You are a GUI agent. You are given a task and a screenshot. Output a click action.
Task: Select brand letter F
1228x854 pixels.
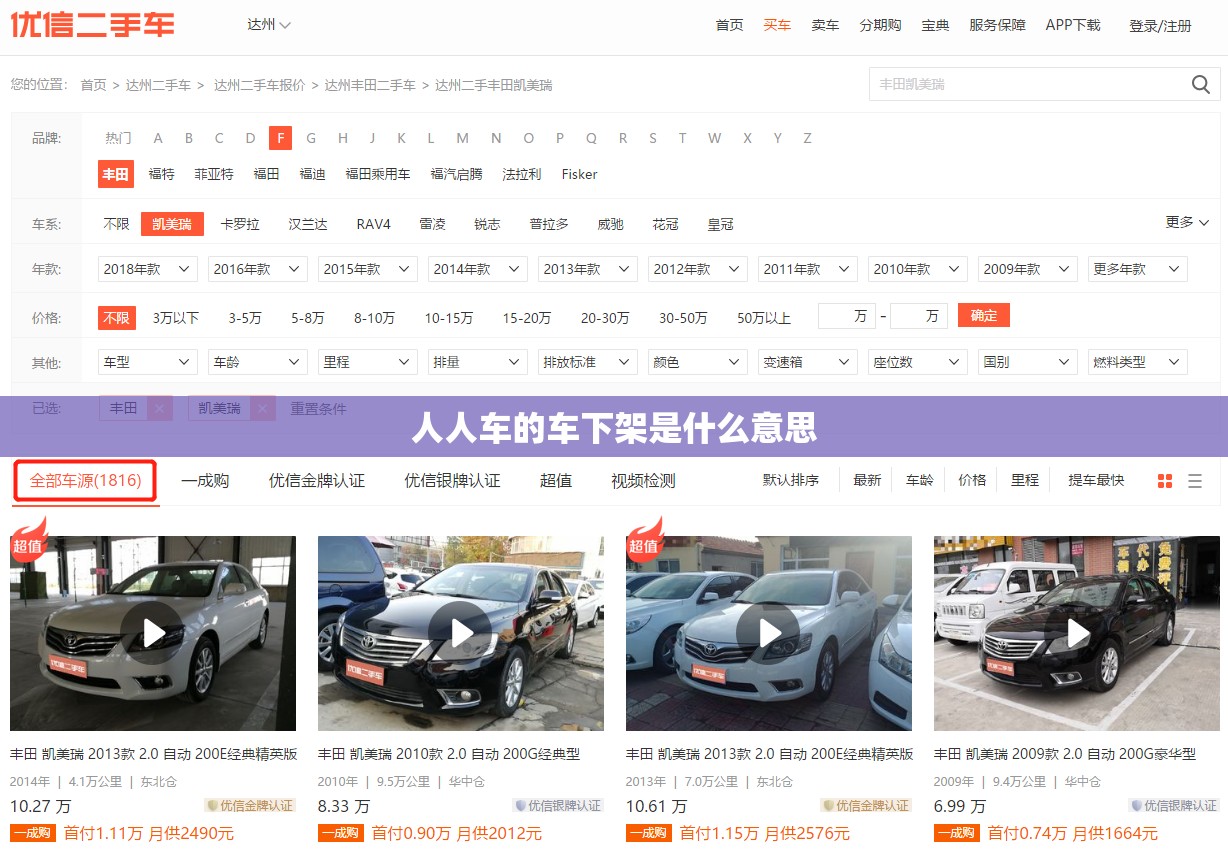click(281, 138)
